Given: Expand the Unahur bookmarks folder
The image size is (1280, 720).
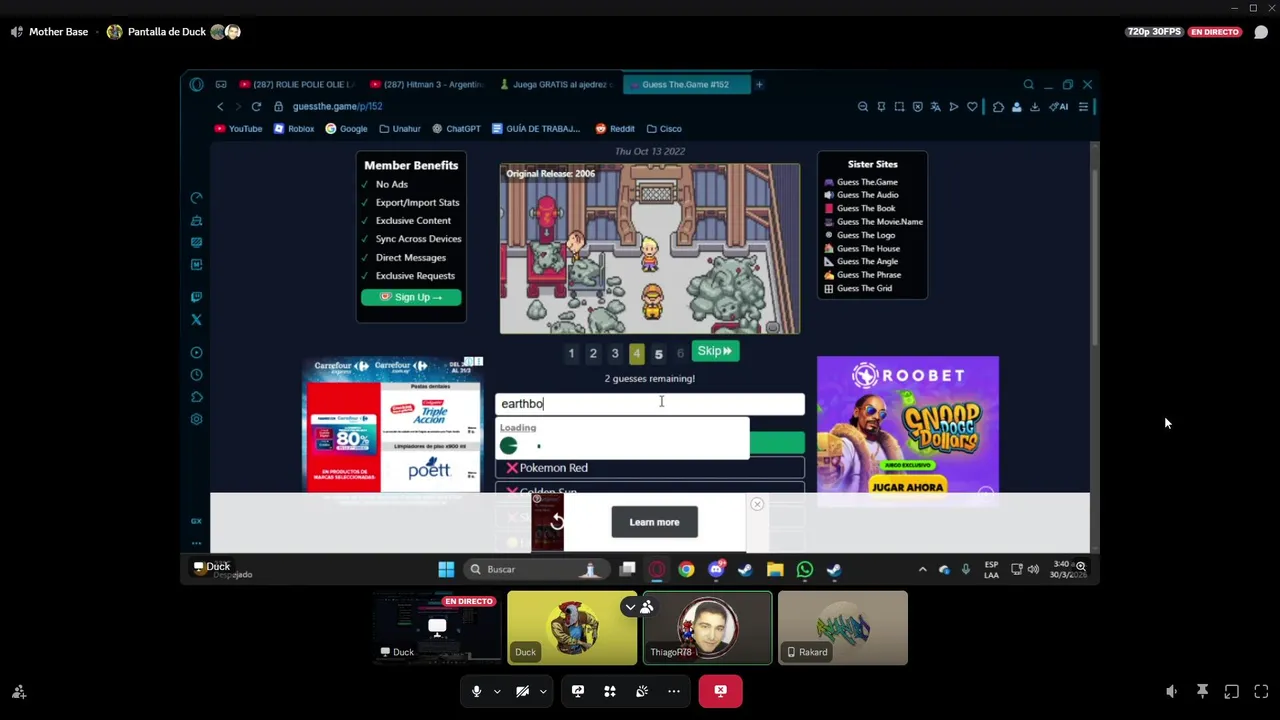Looking at the screenshot, I should pyautogui.click(x=400, y=129).
